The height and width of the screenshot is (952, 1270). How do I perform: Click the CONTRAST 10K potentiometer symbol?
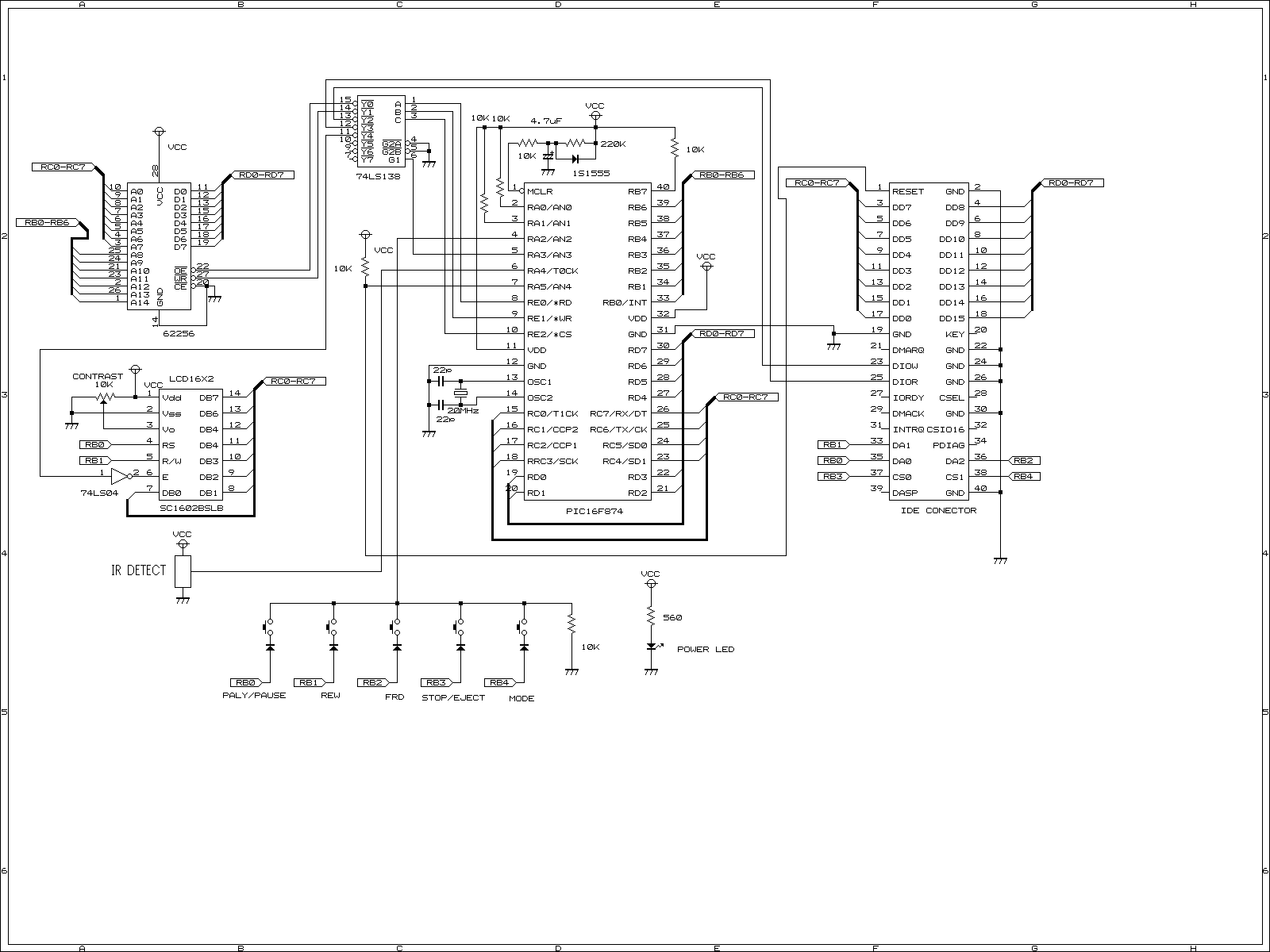(103, 397)
